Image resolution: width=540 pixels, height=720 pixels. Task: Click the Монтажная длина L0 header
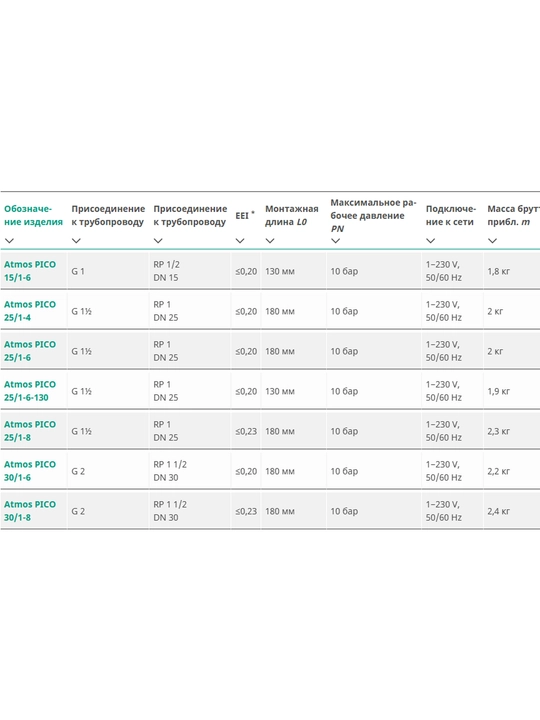pyautogui.click(x=292, y=215)
